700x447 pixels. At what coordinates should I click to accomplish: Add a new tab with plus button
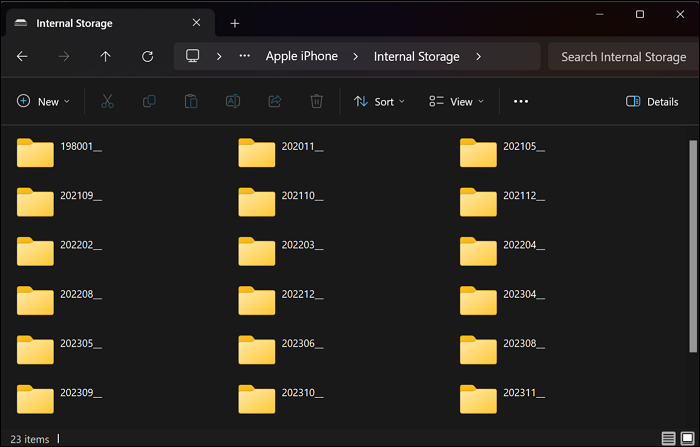(235, 23)
